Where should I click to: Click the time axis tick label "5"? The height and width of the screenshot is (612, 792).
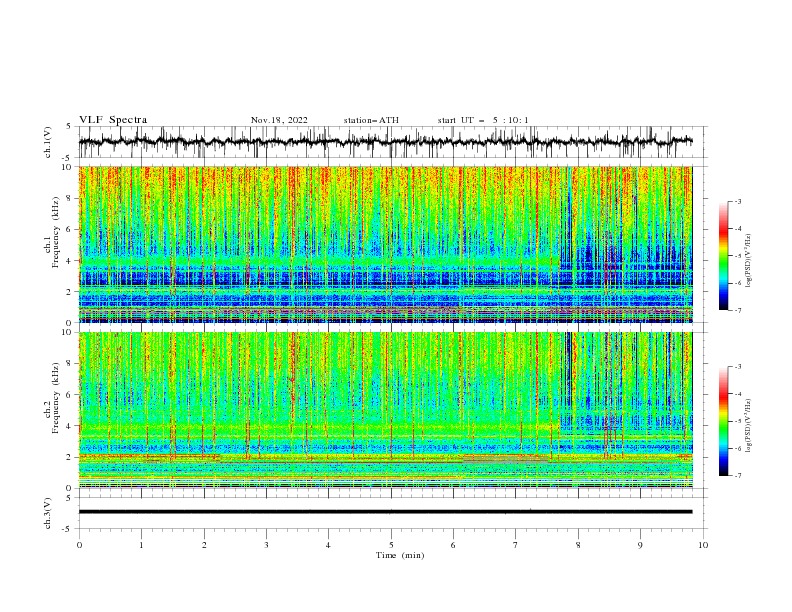(x=391, y=545)
